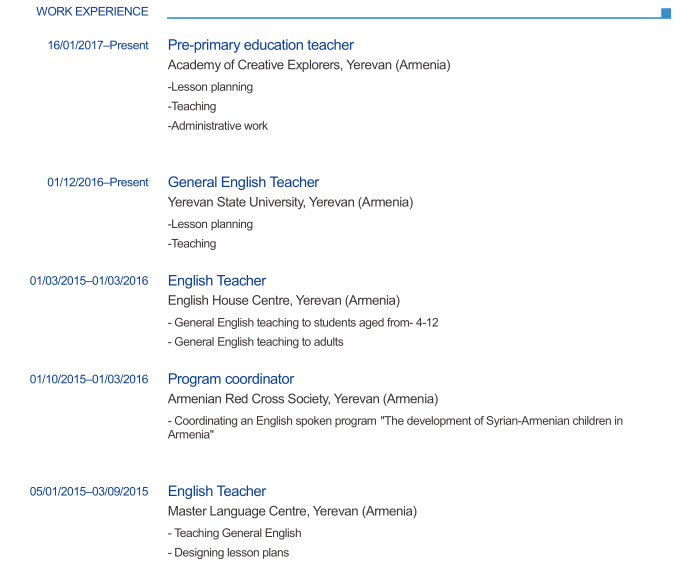Viewport: 697px width, 587px height.
Task: Click the 16/01/2017–Present date range
Action: click(x=98, y=45)
